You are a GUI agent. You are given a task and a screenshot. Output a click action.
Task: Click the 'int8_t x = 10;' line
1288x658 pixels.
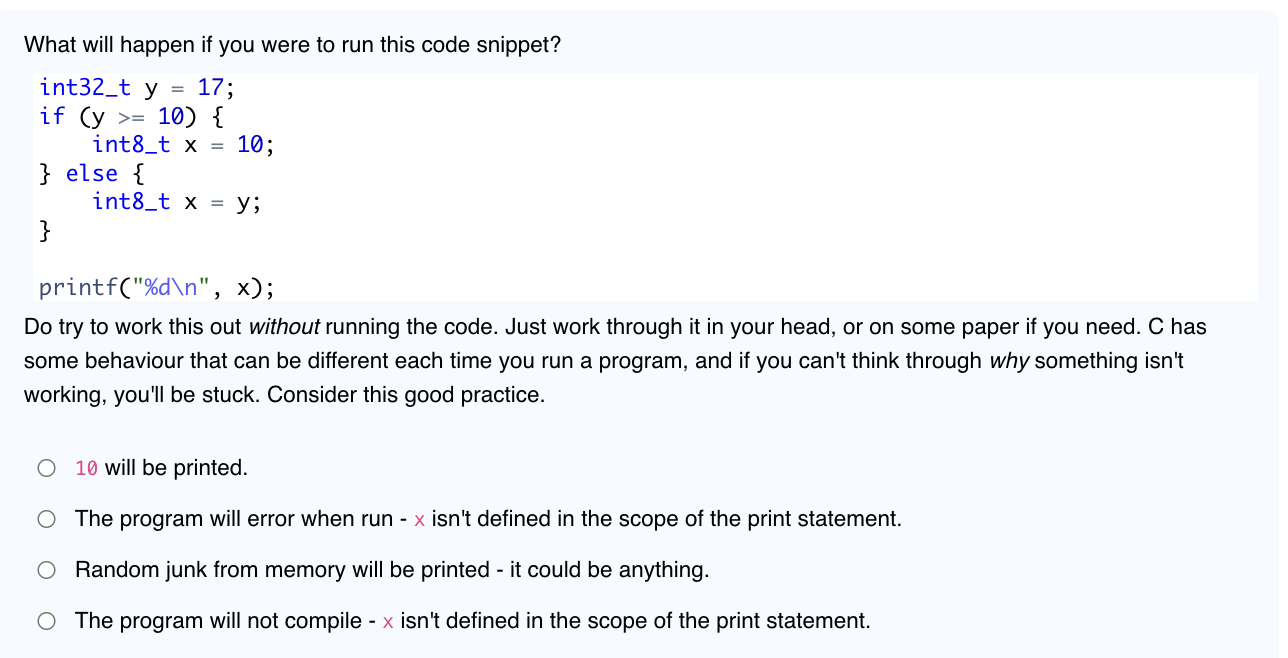coord(182,144)
